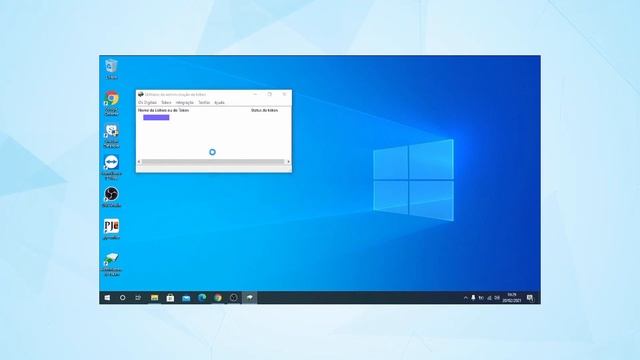The width and height of the screenshot is (640, 360).
Task: Open the taskbar clock and date
Action: click(x=512, y=298)
